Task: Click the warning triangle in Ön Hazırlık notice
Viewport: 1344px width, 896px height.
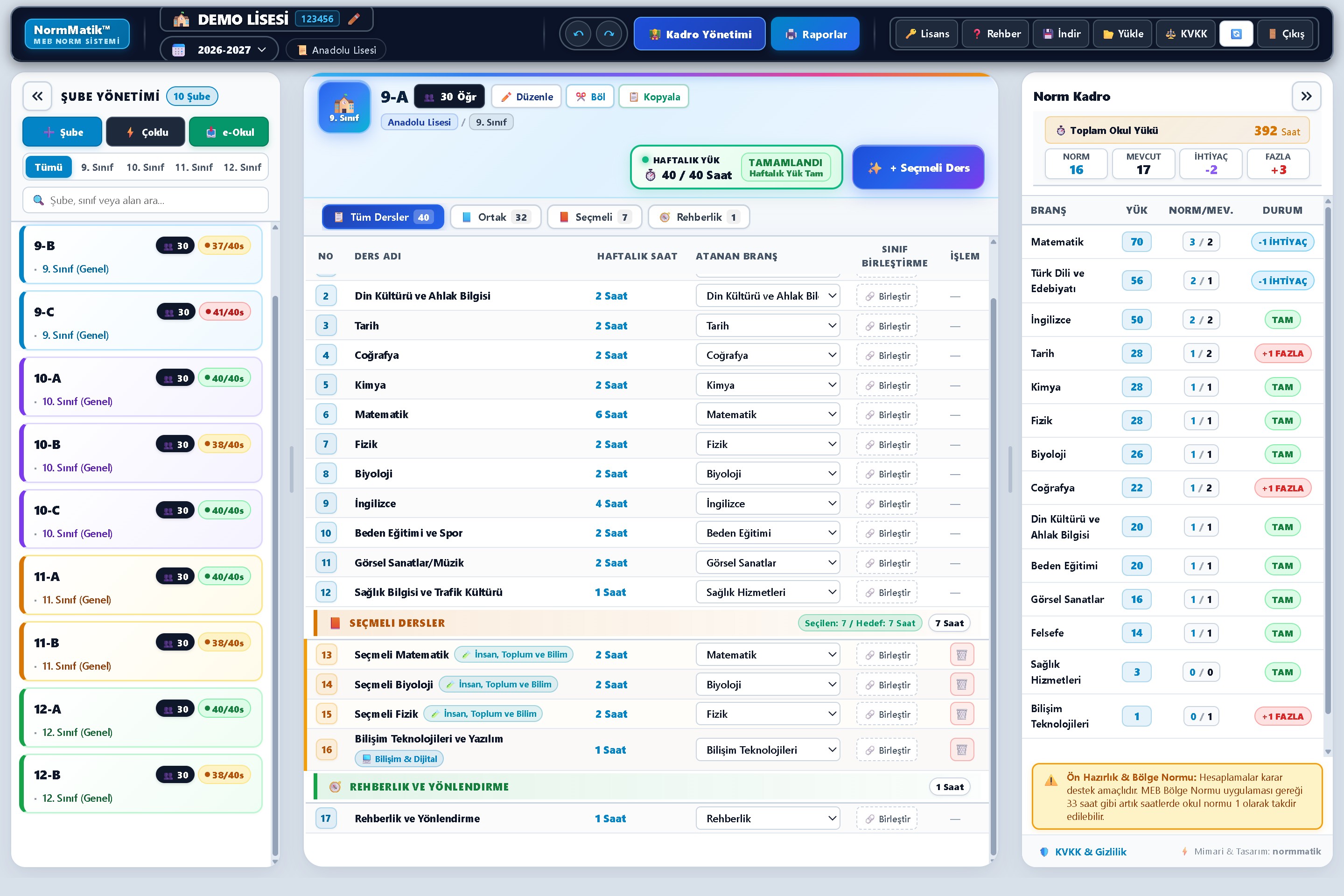Action: click(x=1051, y=781)
